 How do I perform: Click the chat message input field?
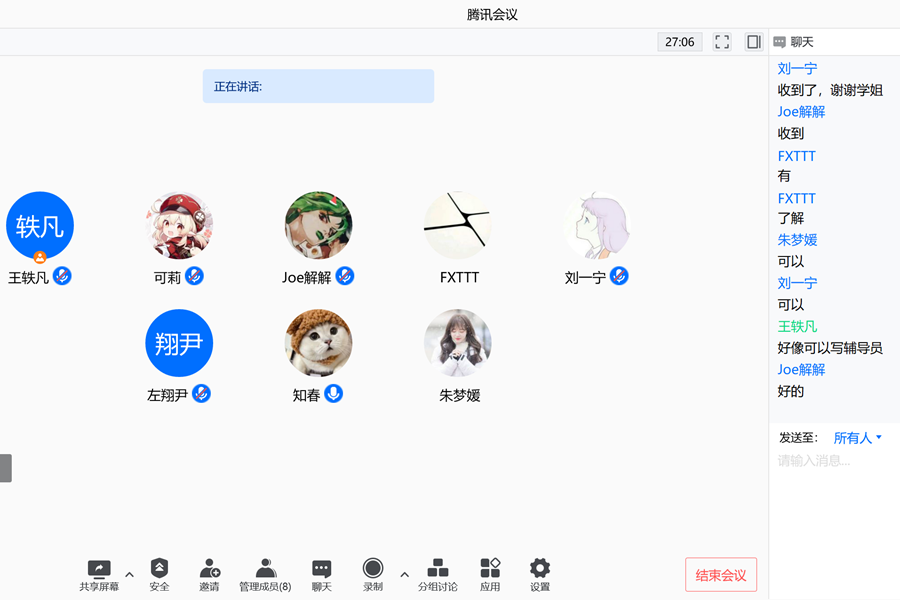(830, 461)
